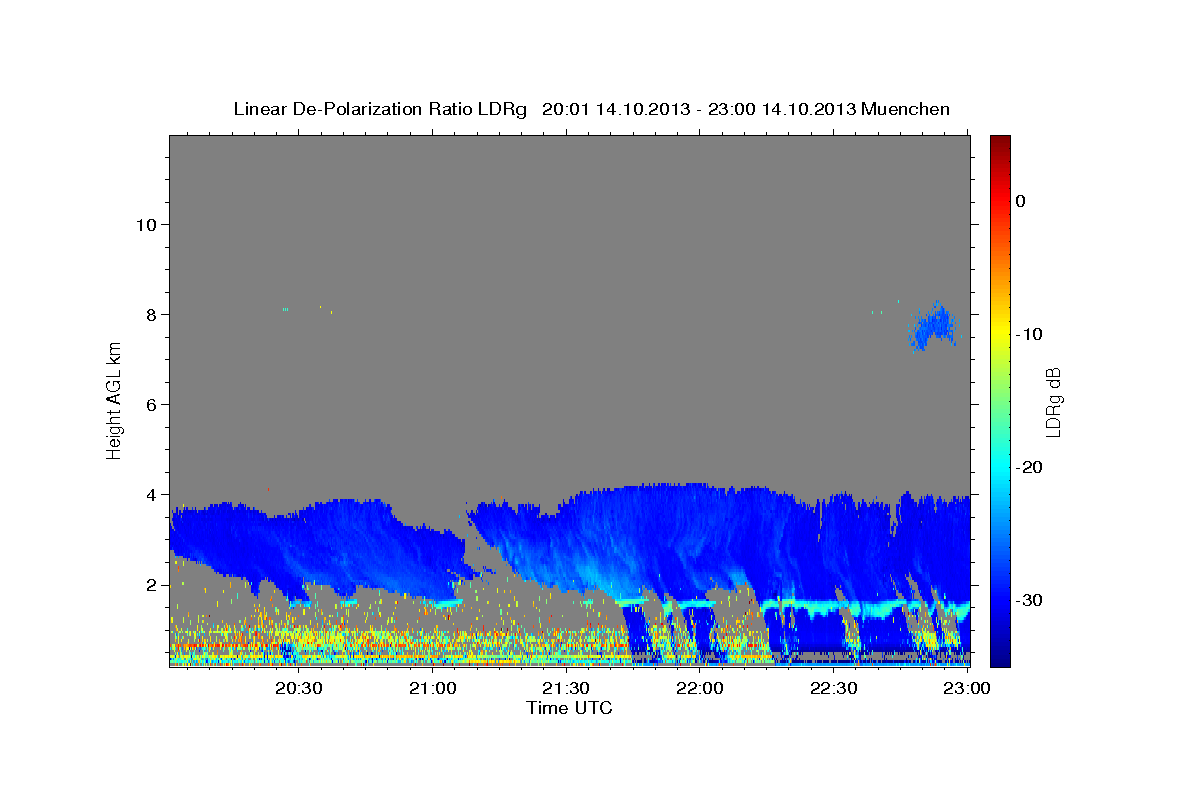Click the height tick label 4
The height and width of the screenshot is (800, 1200).
[149, 494]
